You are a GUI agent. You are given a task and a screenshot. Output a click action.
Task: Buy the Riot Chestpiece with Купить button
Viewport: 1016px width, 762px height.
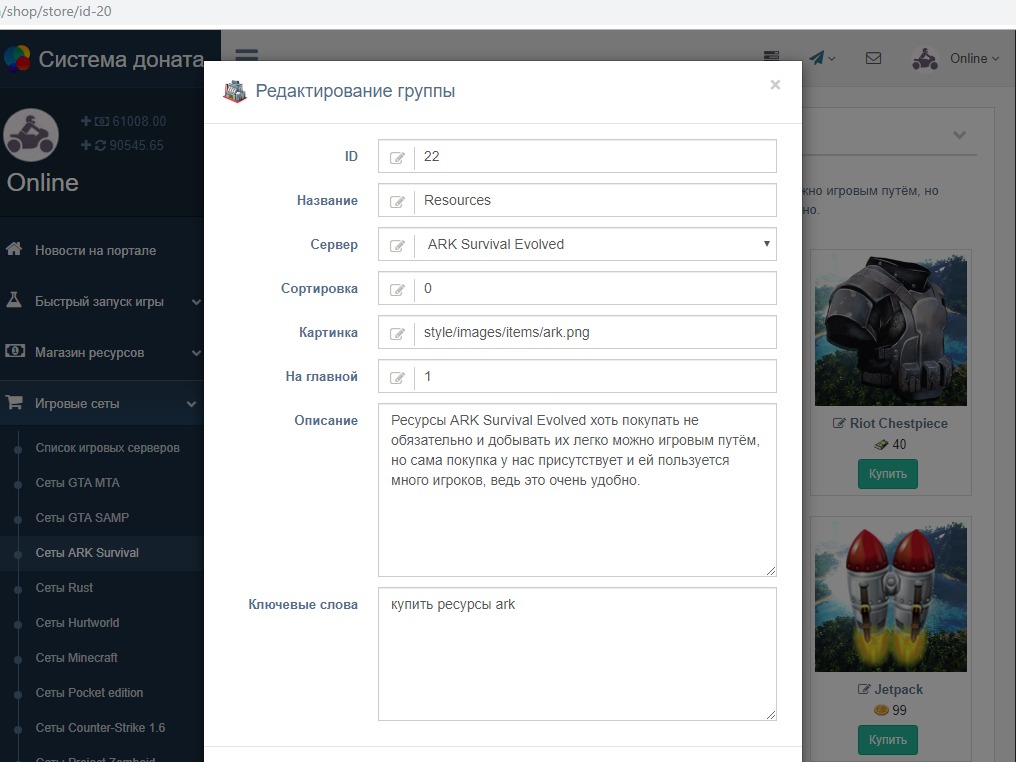click(x=887, y=473)
